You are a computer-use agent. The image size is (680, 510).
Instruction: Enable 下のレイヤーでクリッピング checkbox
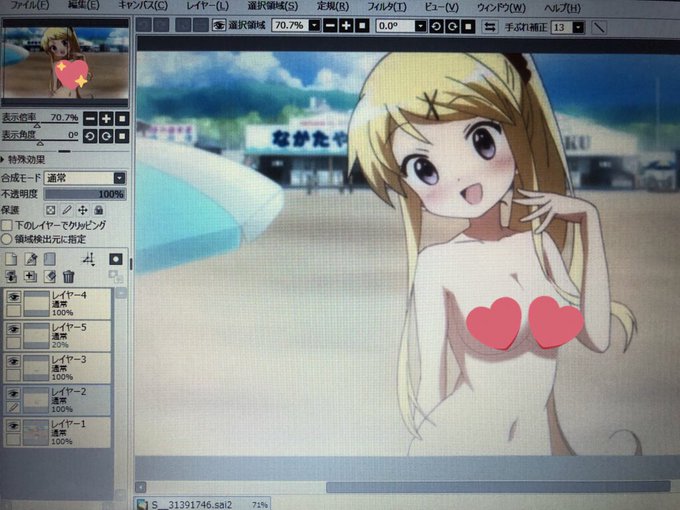(7, 225)
